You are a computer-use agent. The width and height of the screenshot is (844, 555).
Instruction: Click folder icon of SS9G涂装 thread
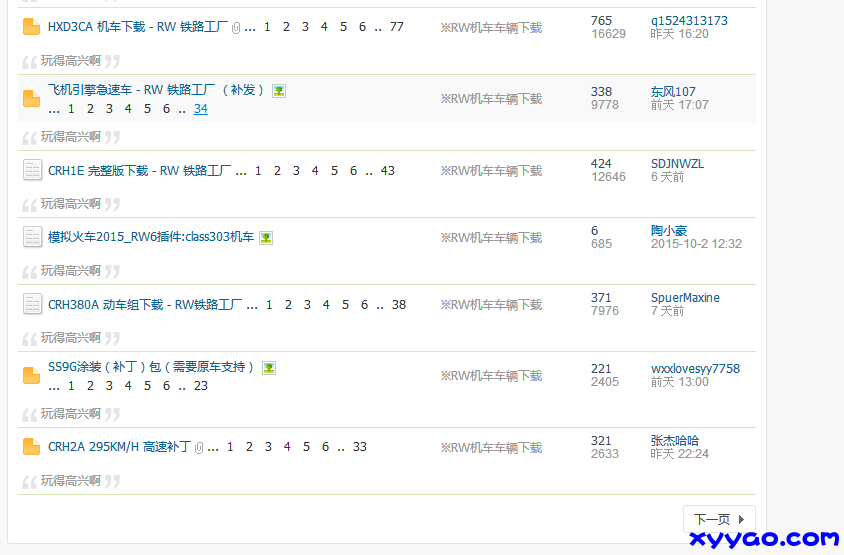(x=32, y=375)
